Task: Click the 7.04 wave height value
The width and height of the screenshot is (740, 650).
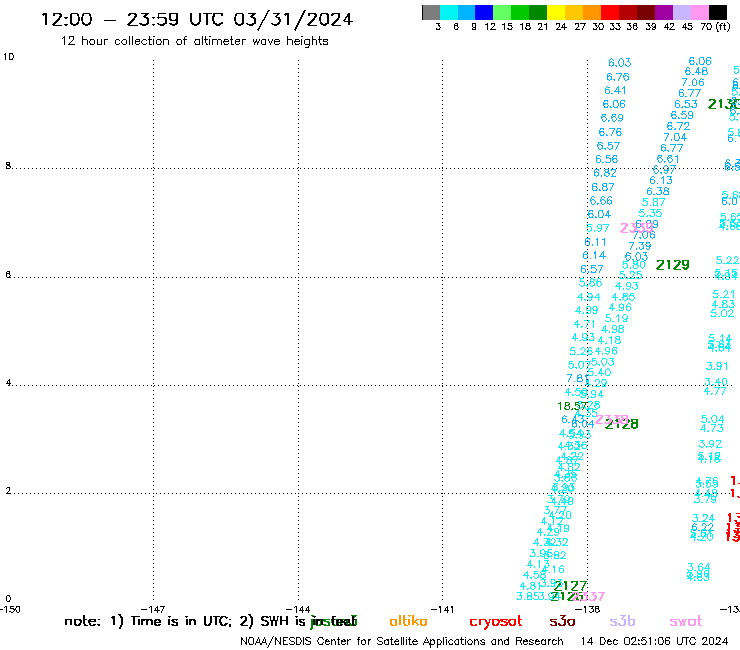Action: pyautogui.click(x=675, y=137)
